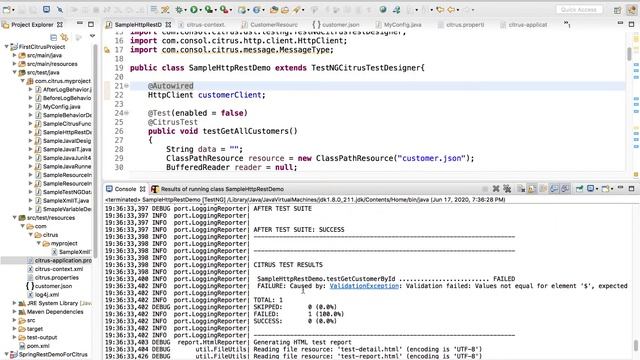The height and width of the screenshot is (360, 640).
Task: Click the New file wizard icon
Action: coord(7,9)
